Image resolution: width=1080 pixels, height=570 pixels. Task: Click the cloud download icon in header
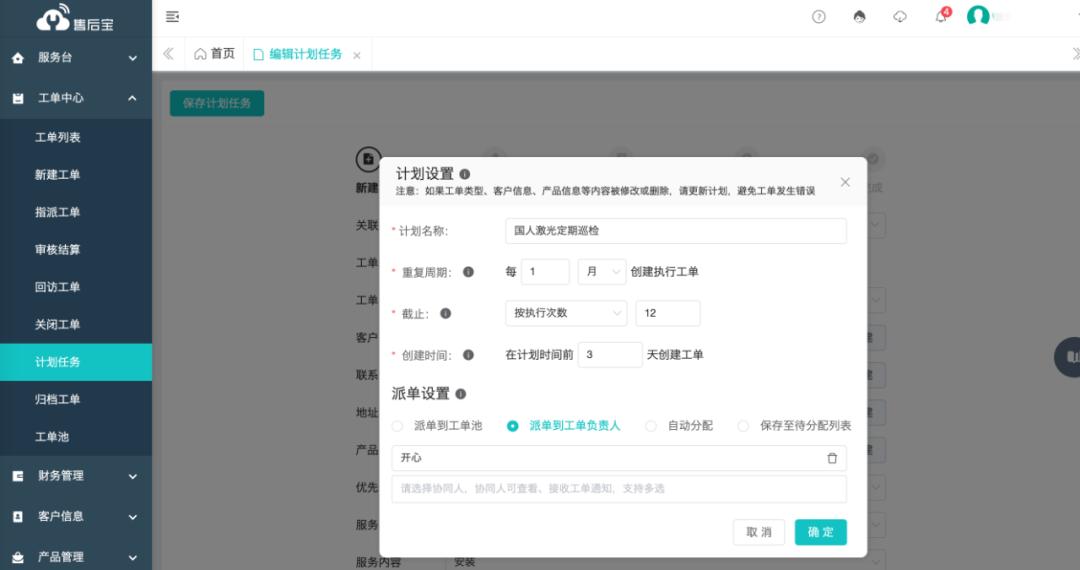point(900,17)
